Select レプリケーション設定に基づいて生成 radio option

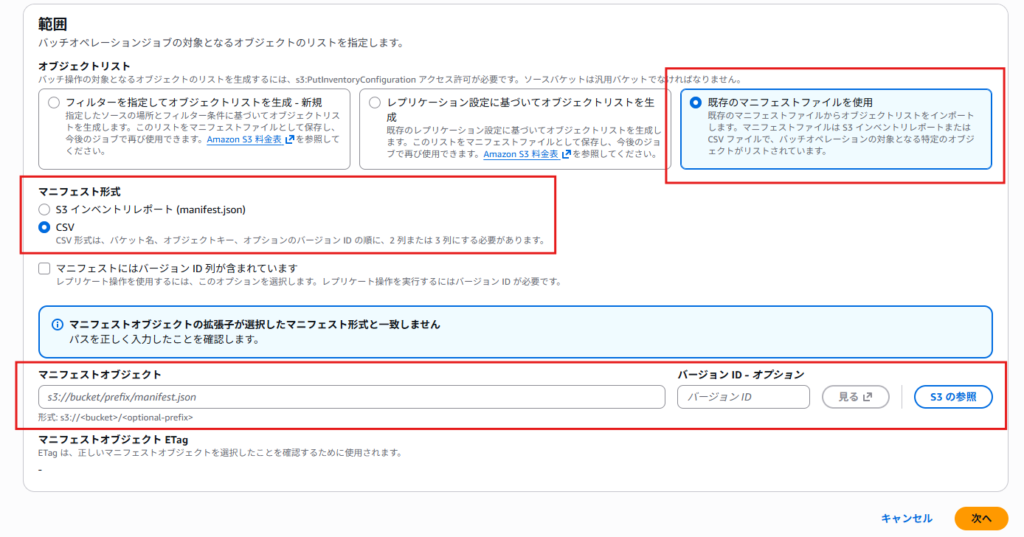375,103
